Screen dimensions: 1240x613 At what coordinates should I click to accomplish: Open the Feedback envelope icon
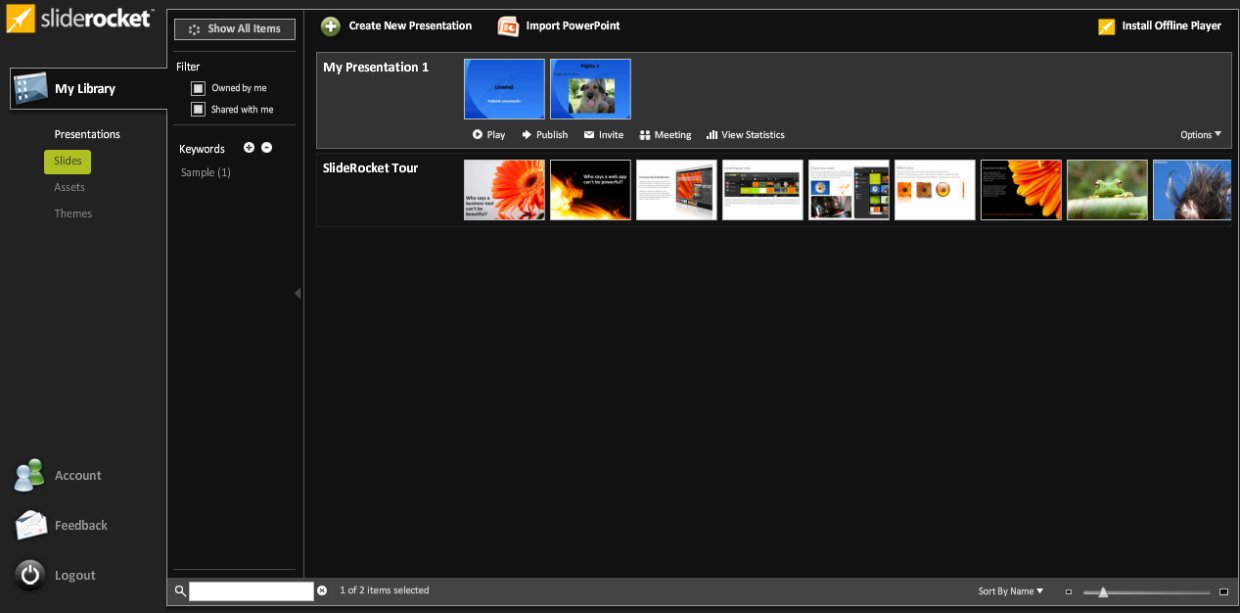pyautogui.click(x=31, y=525)
